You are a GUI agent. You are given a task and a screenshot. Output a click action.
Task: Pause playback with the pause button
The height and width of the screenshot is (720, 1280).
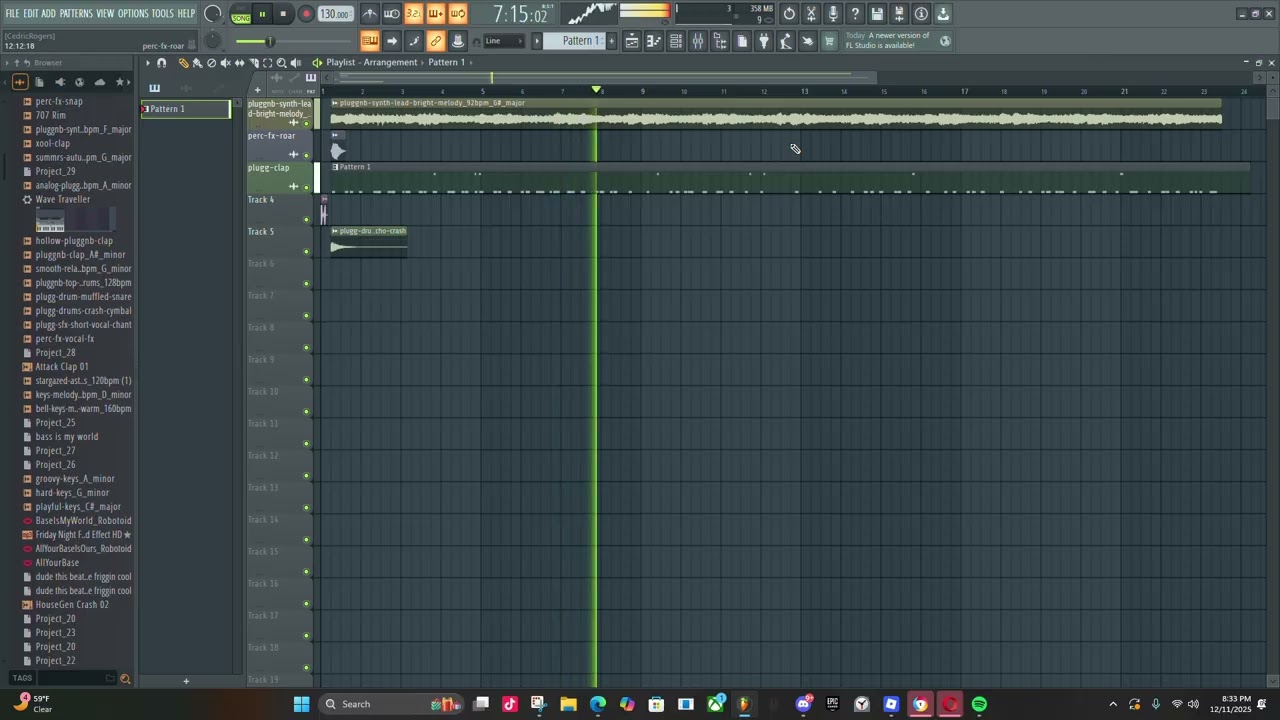point(262,14)
